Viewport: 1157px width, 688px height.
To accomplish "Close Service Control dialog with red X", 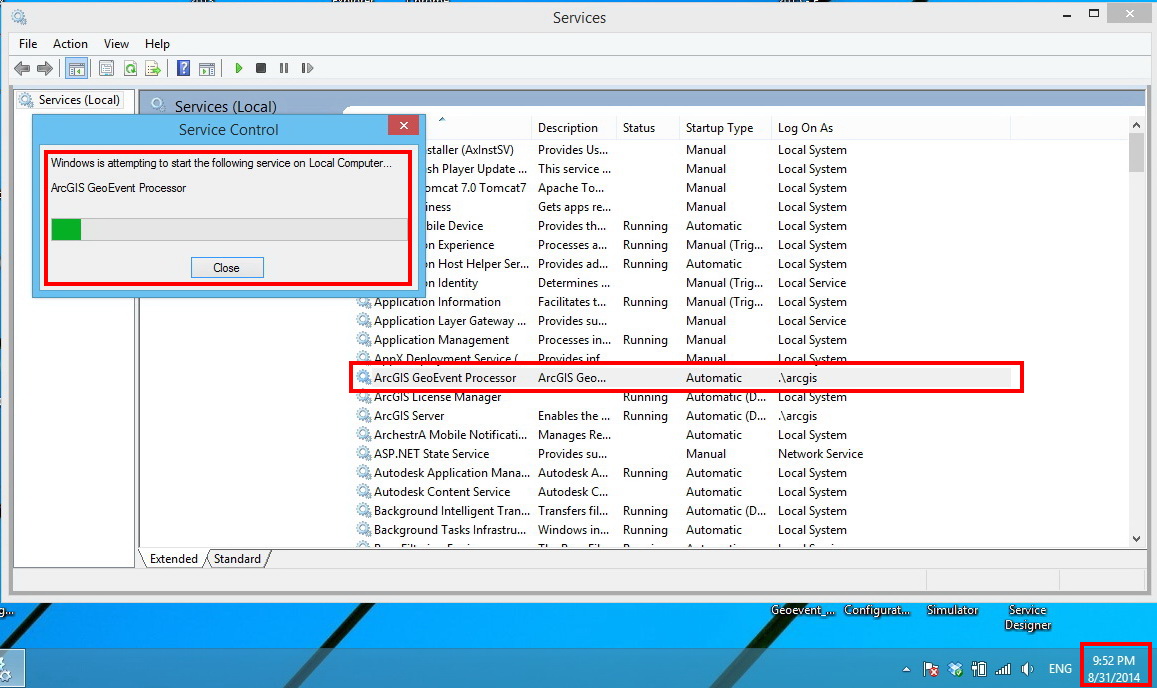I will [x=404, y=125].
